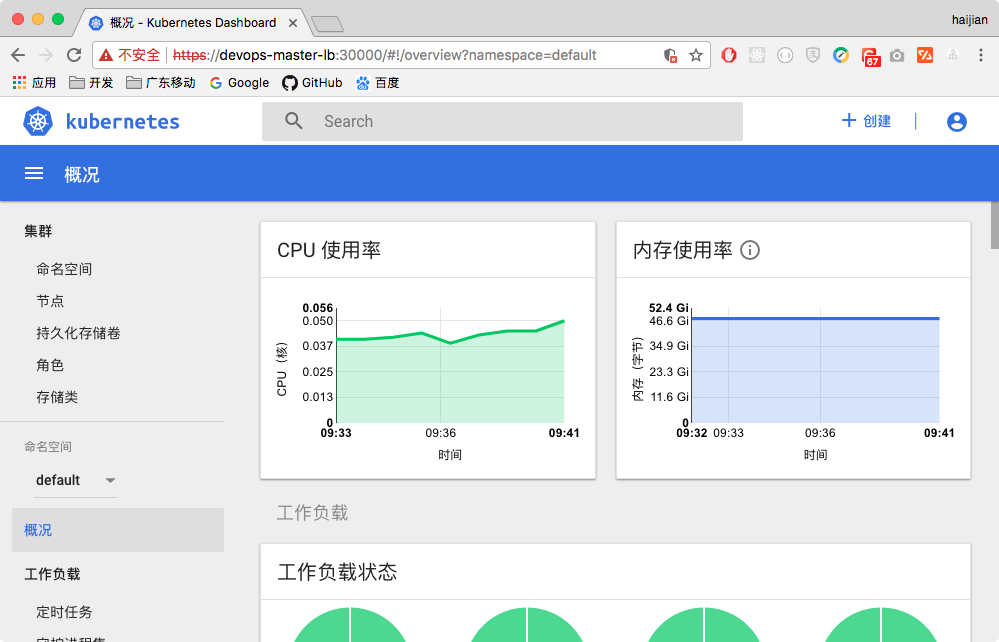Go back with the browser back arrow

[18, 55]
